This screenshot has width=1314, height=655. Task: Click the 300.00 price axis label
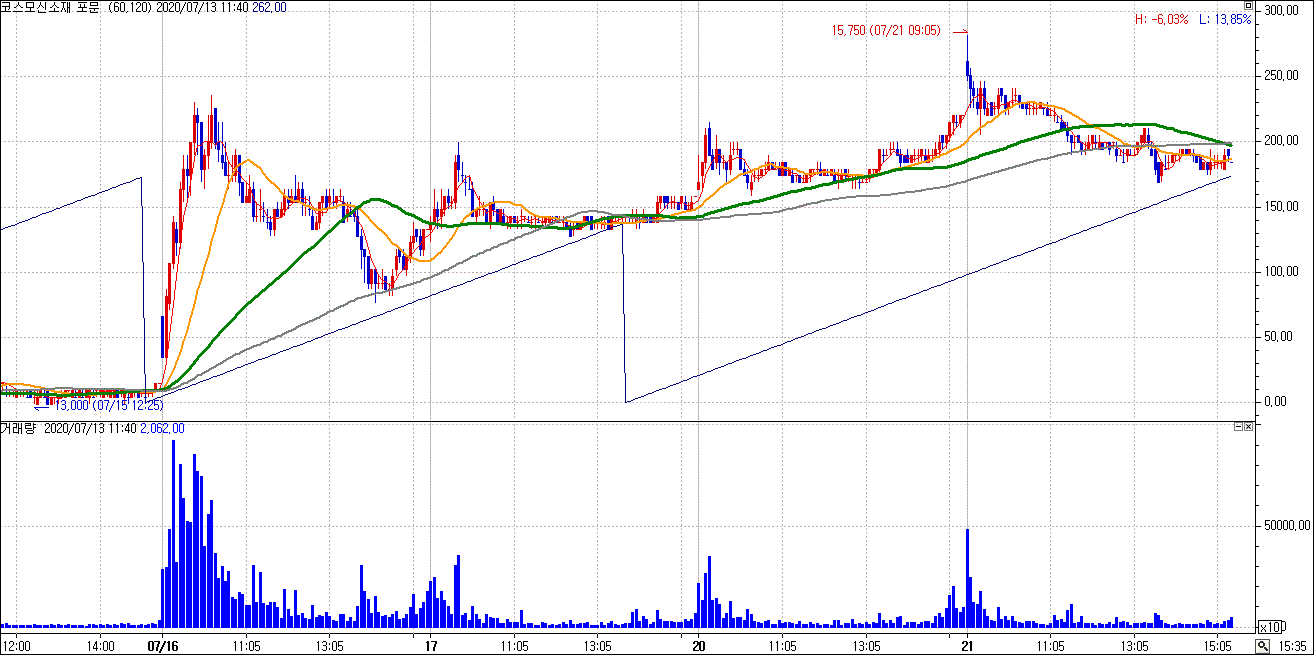(1281, 10)
